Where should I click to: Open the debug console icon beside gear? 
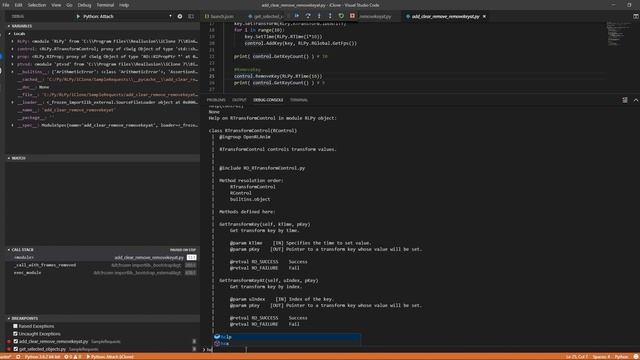pyautogui.click(x=191, y=16)
